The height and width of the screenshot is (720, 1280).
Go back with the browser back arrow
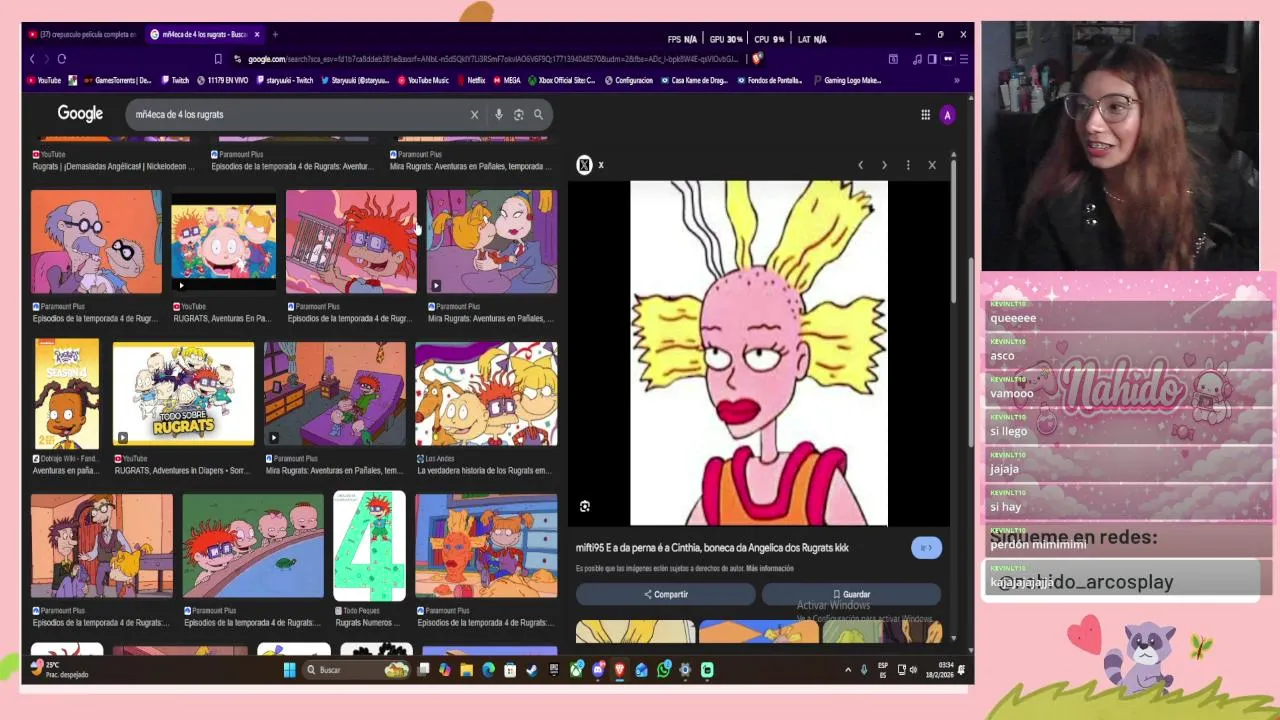click(32, 59)
